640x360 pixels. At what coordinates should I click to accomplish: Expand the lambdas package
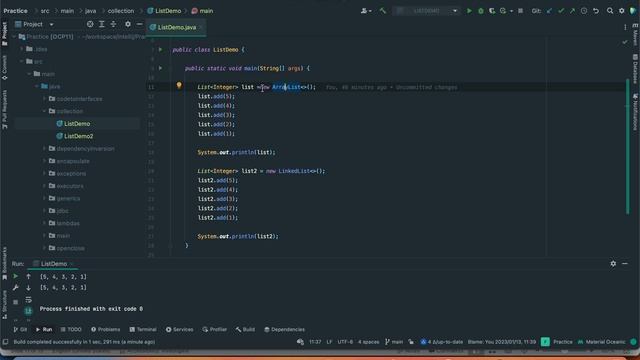click(x=44, y=223)
